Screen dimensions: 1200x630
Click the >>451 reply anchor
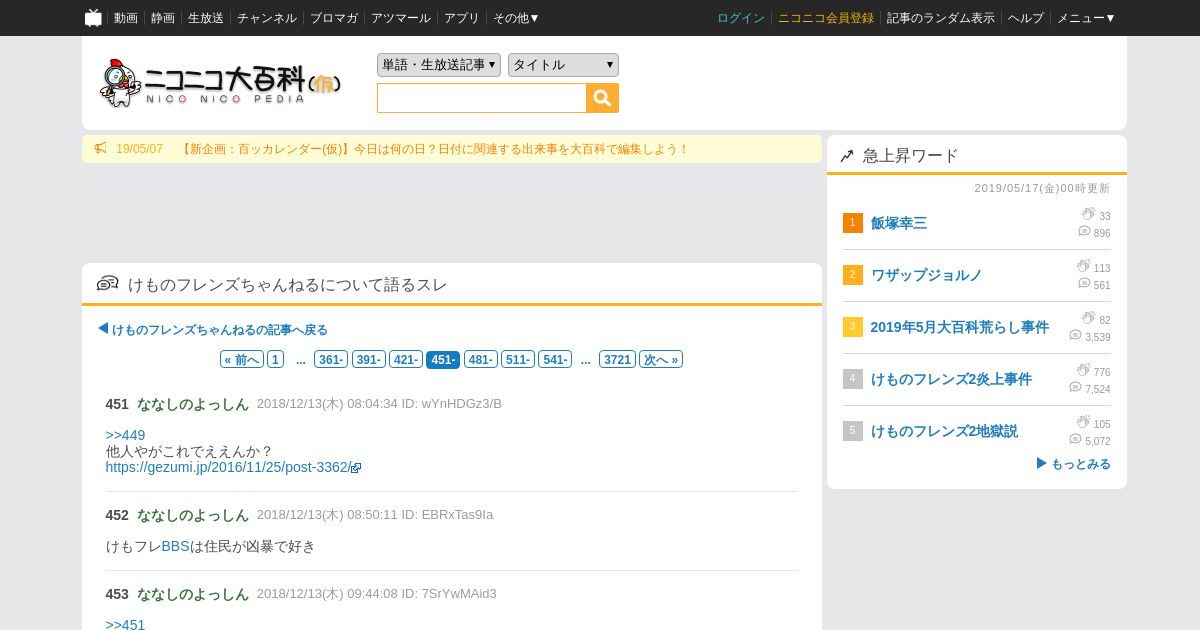tap(125, 624)
